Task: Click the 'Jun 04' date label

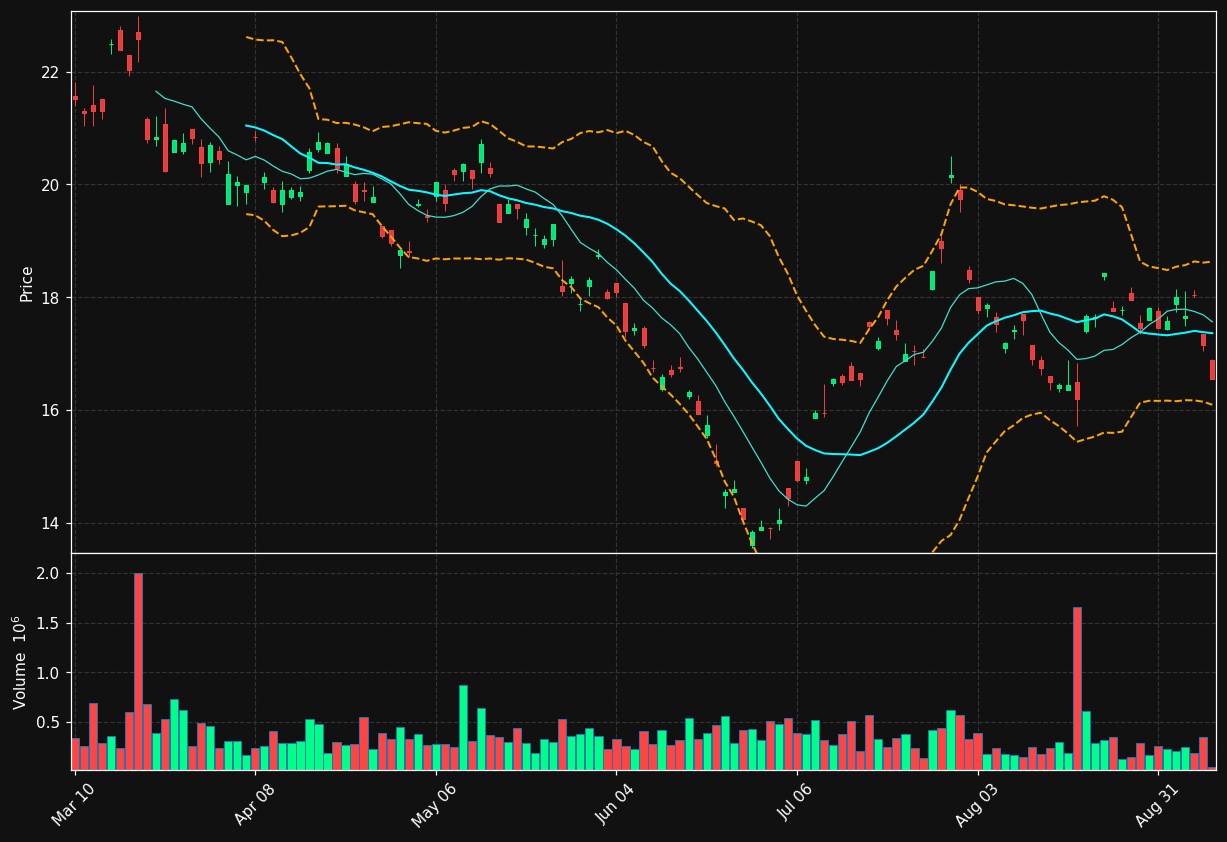Action: [616, 803]
